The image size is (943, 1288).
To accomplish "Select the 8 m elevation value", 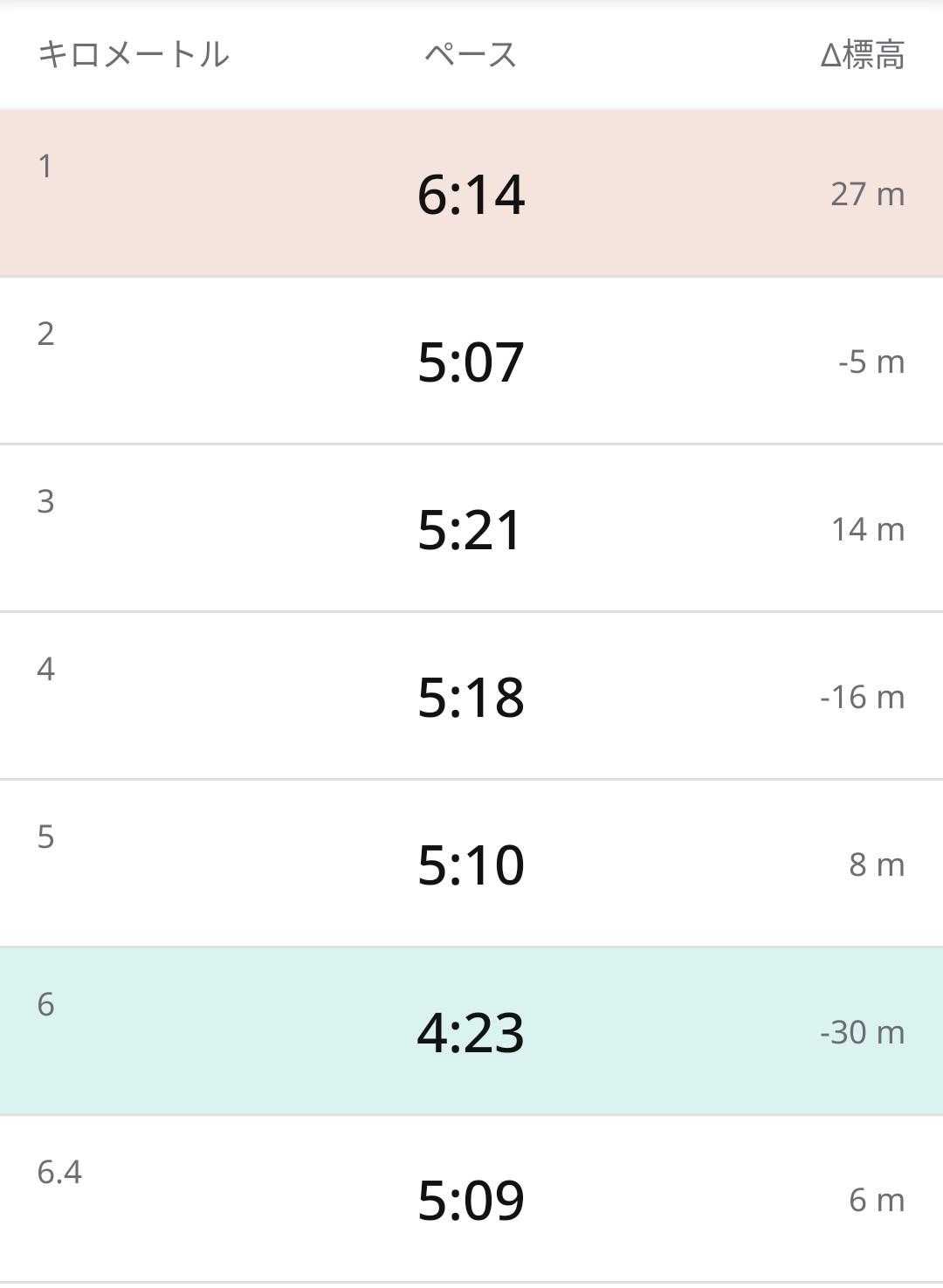I will pyautogui.click(x=876, y=864).
